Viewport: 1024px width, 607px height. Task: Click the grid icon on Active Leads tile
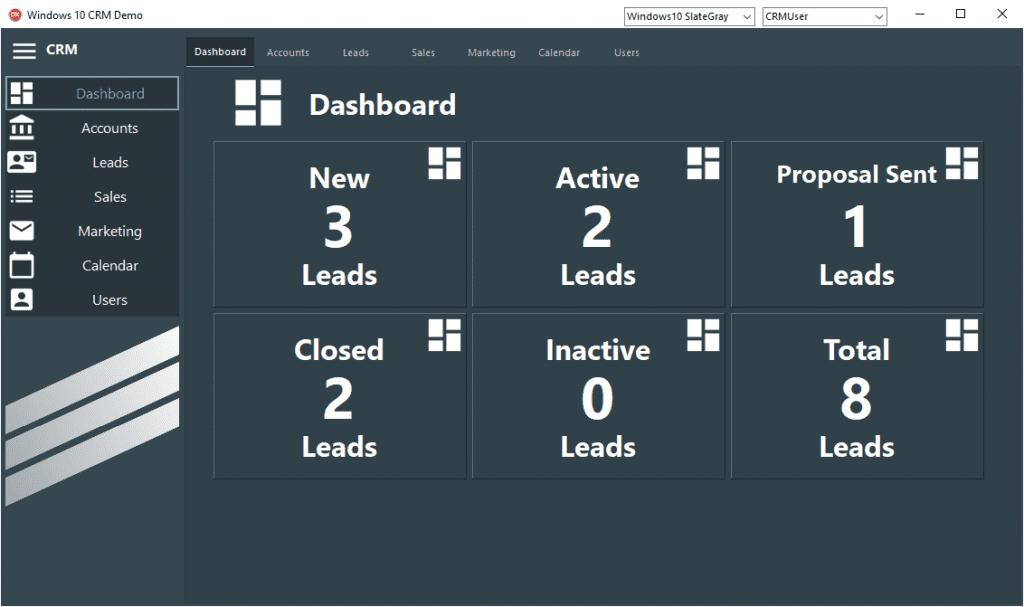pos(703,163)
